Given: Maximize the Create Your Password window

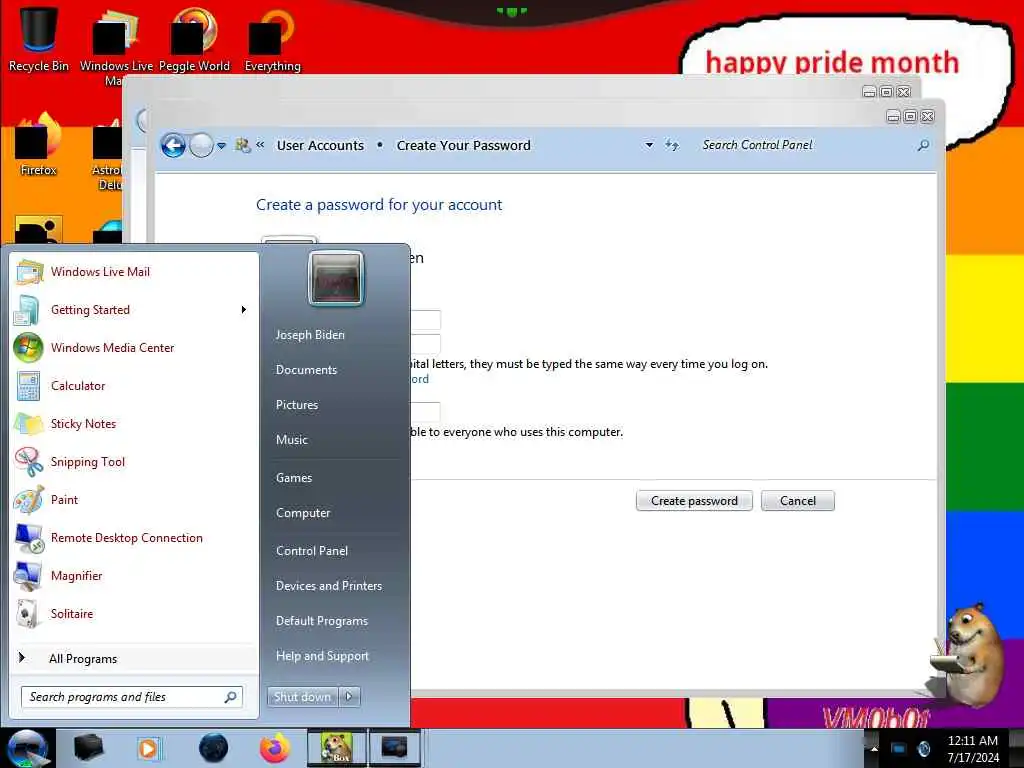Looking at the screenshot, I should pos(910,116).
